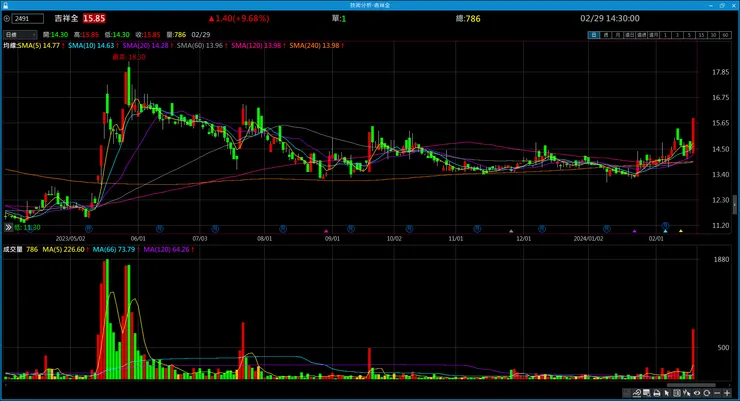Expand the double-chevron panel at chart bottom-left

(8, 227)
